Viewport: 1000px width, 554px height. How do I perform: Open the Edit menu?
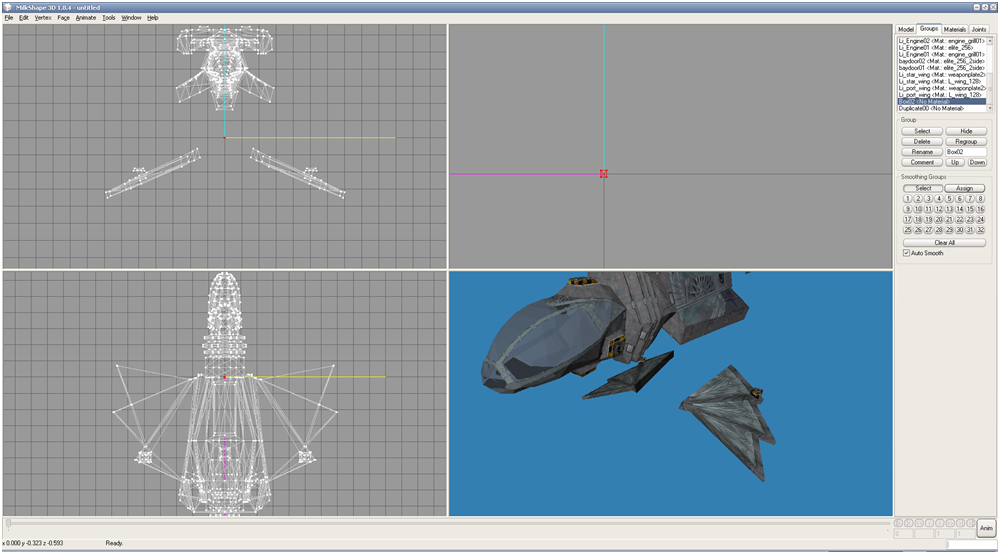coord(24,18)
